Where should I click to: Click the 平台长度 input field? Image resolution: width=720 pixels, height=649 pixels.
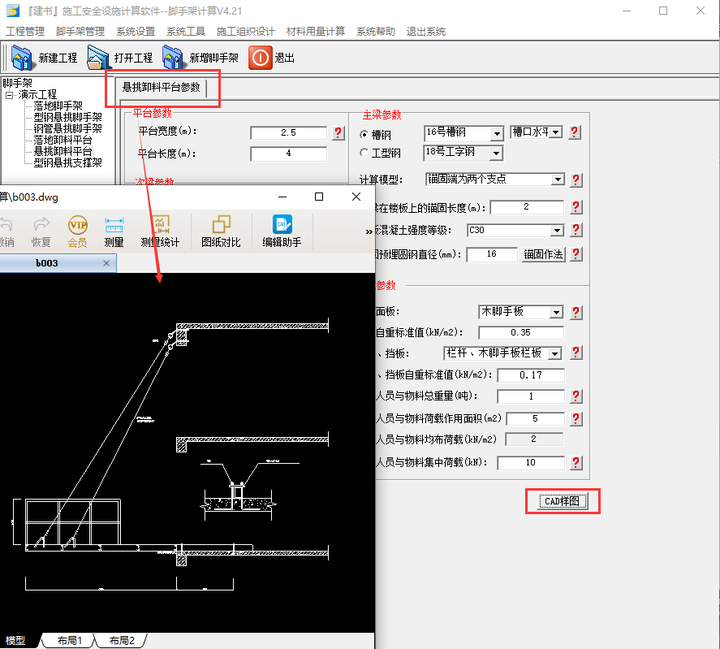[288, 153]
